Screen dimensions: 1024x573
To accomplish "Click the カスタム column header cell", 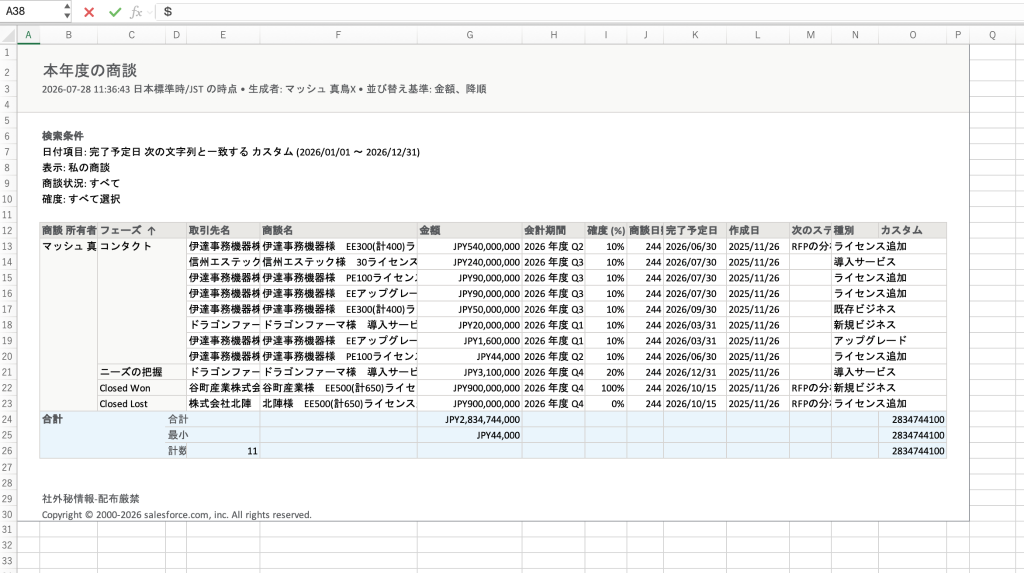I will [912, 231].
